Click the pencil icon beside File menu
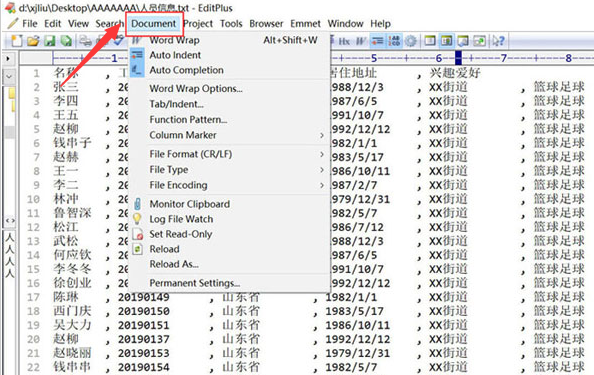 pyautogui.click(x=13, y=23)
